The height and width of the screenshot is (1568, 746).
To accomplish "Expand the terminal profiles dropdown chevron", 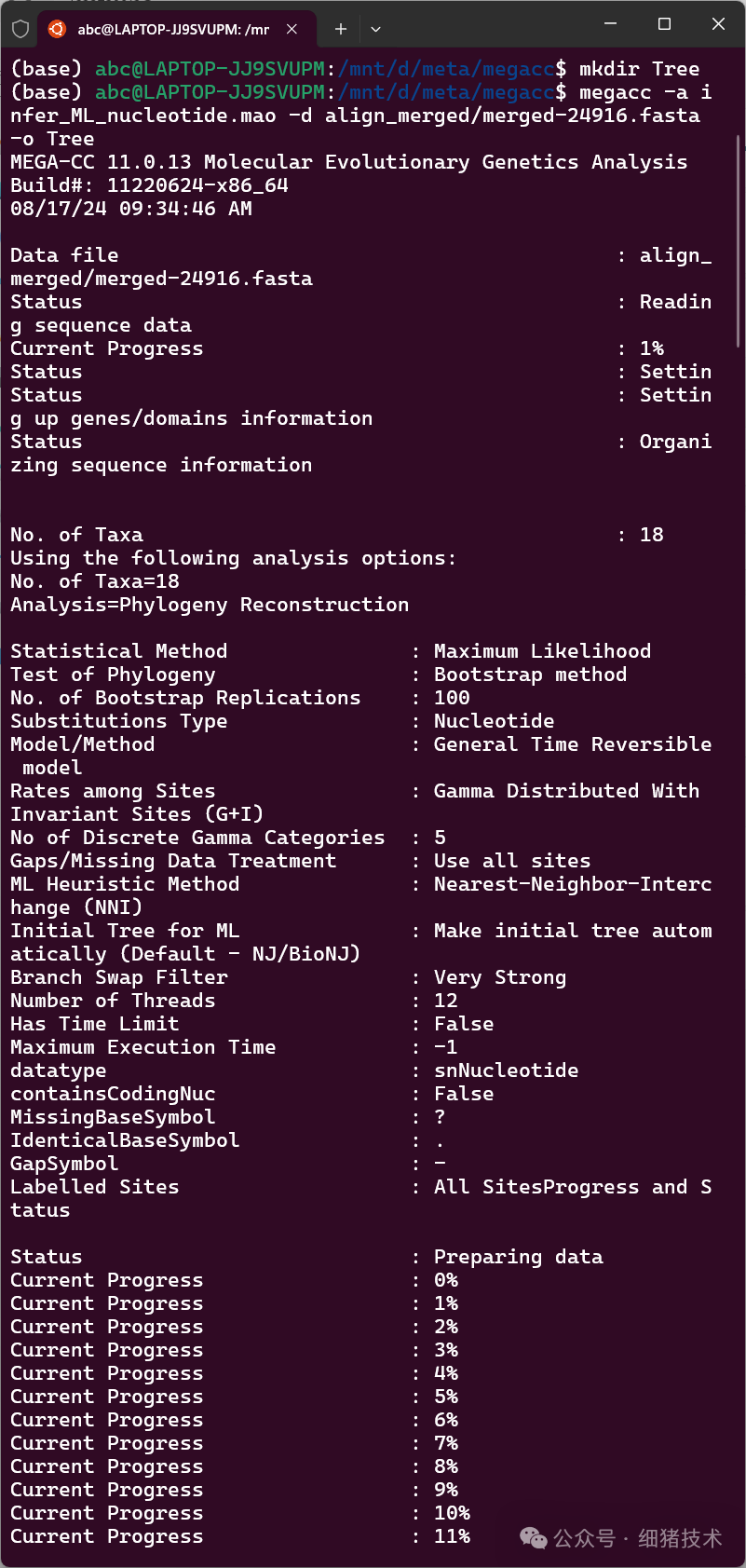I will pyautogui.click(x=375, y=29).
